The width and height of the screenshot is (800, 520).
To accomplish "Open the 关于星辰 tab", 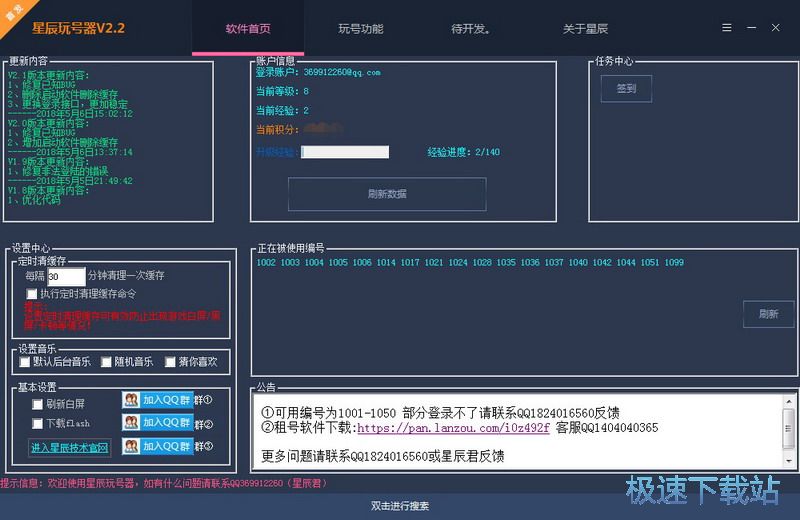I will click(587, 29).
